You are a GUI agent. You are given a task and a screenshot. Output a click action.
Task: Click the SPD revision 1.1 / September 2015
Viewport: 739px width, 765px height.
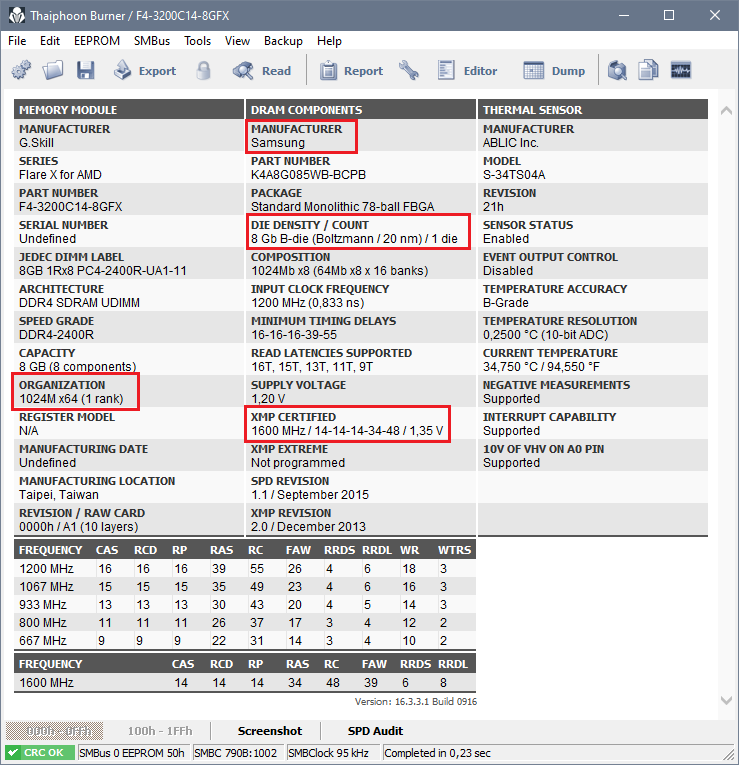pos(310,495)
